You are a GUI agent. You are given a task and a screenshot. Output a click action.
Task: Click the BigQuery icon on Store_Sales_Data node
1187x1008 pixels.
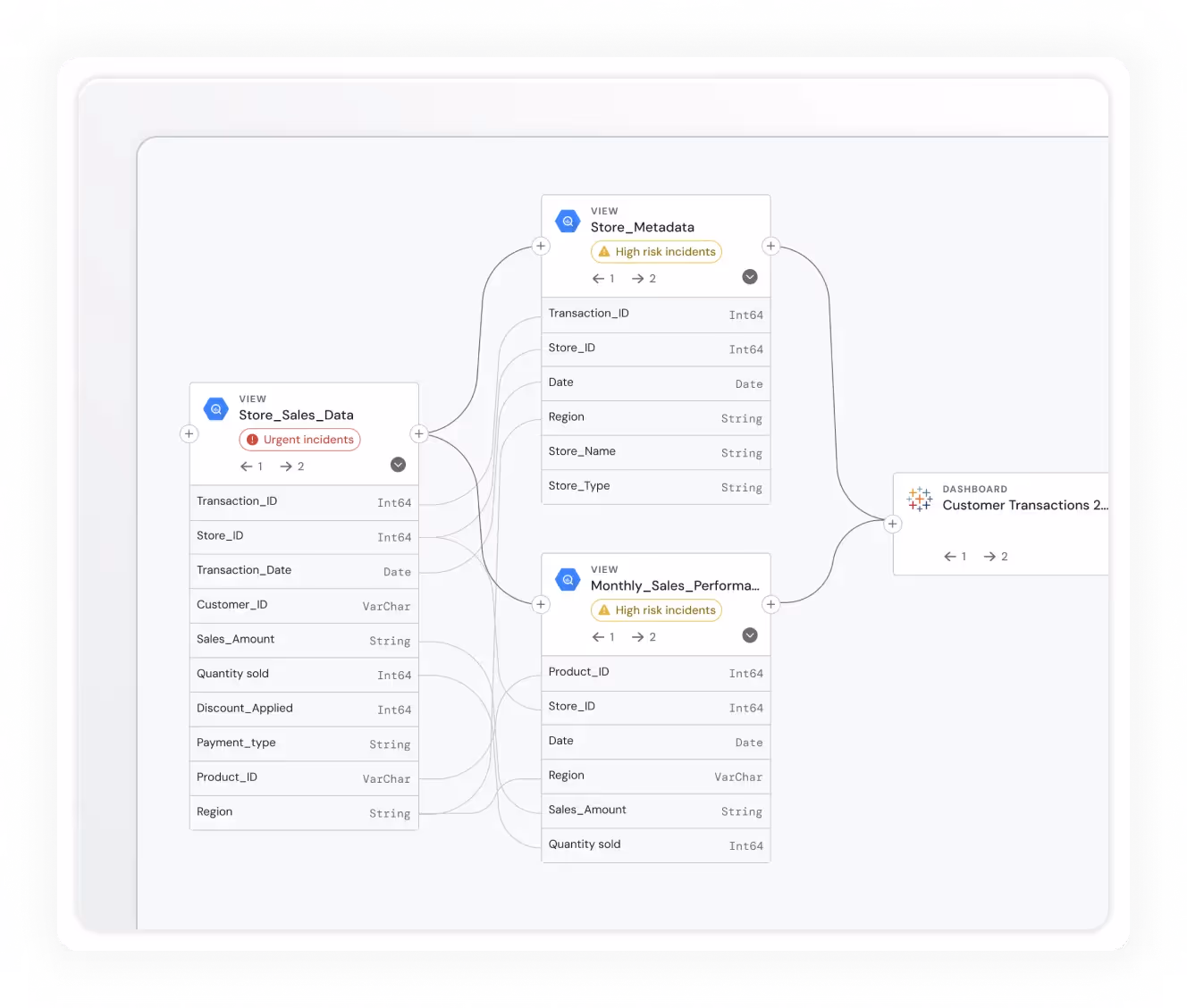pos(216,409)
